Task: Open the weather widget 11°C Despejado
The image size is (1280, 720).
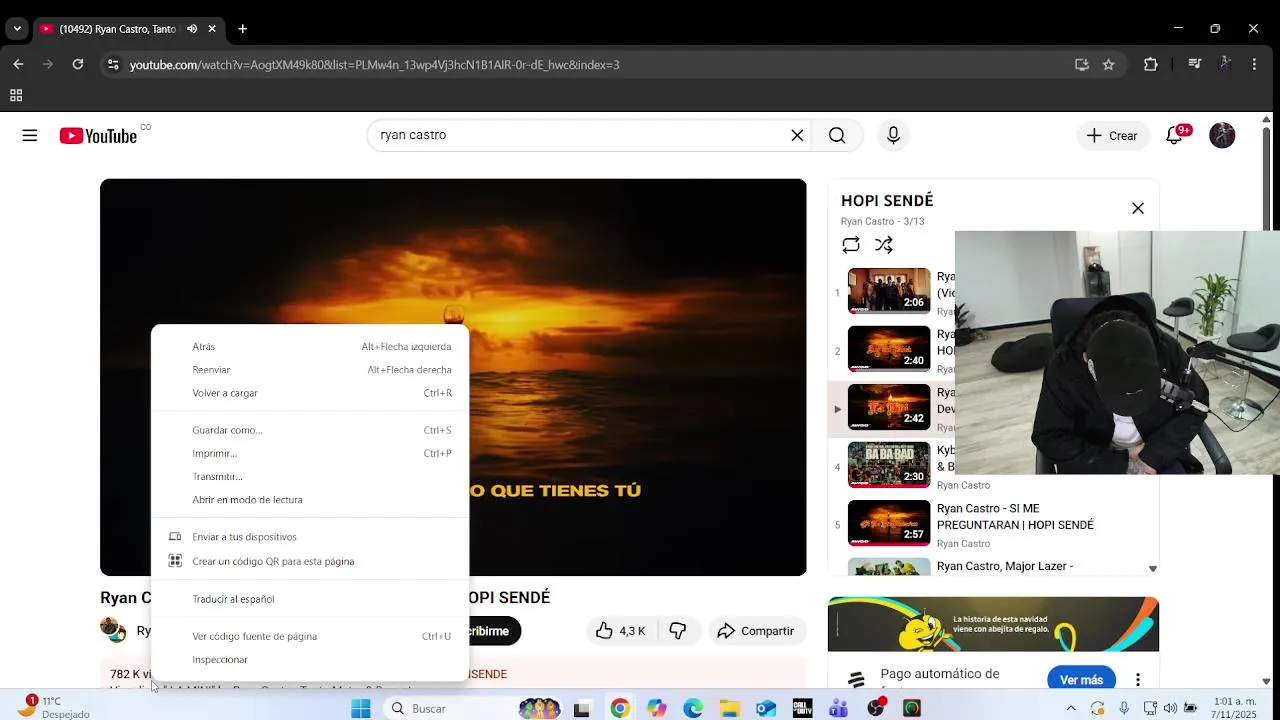Action: (x=55, y=707)
